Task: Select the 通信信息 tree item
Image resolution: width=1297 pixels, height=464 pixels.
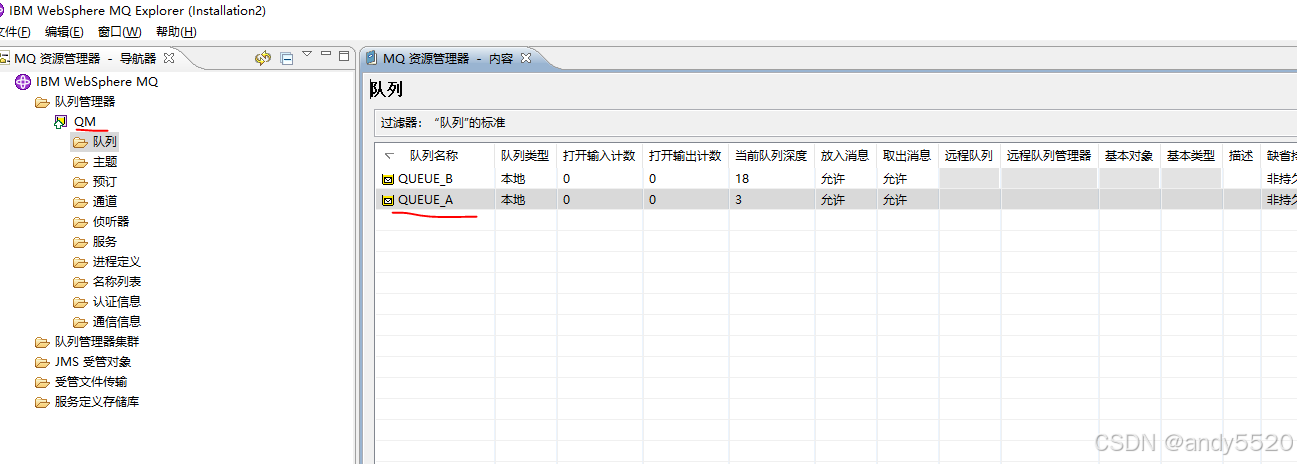Action: tap(117, 322)
